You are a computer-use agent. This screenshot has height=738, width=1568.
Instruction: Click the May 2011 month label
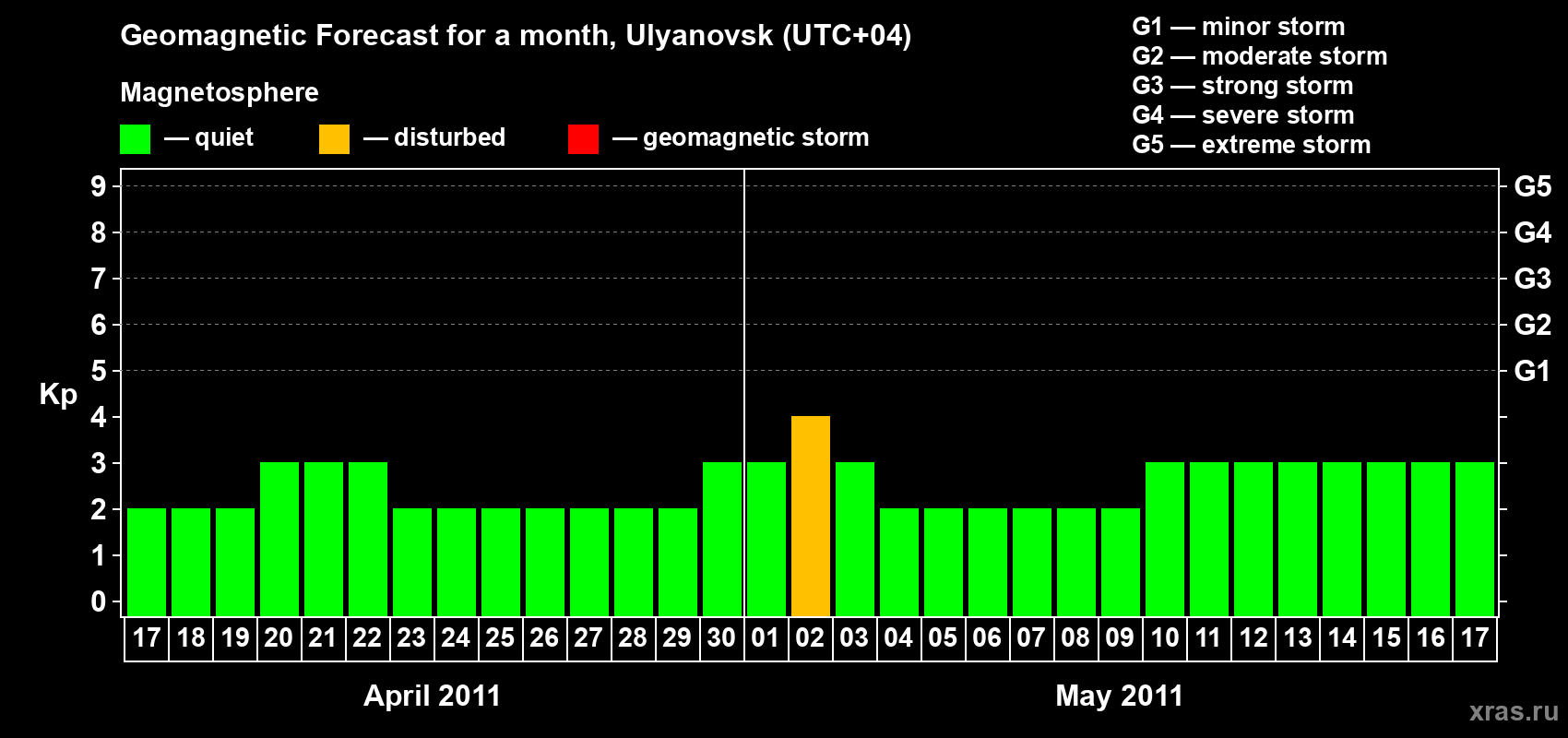pos(1119,696)
